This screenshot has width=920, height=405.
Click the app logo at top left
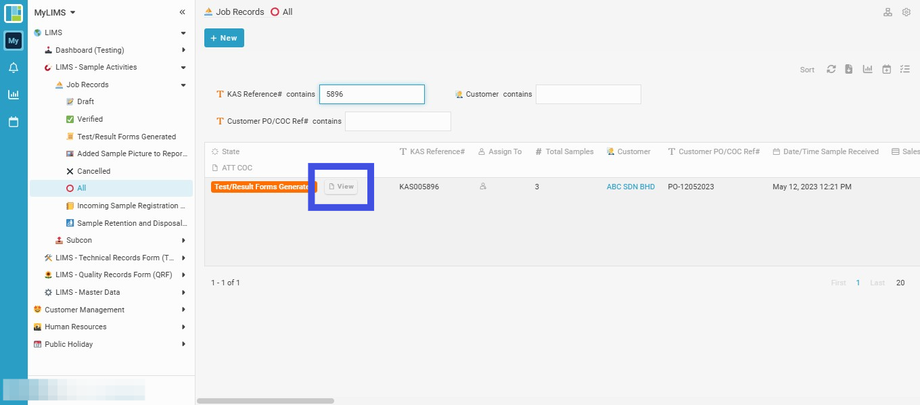pyautogui.click(x=13, y=13)
